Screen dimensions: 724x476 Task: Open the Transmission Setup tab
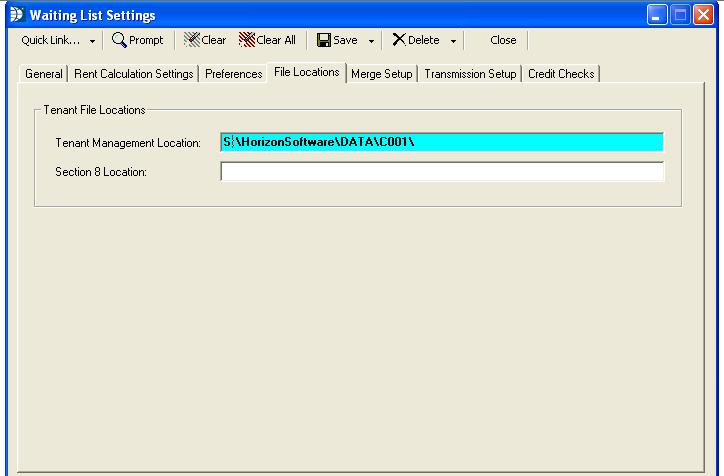(470, 74)
